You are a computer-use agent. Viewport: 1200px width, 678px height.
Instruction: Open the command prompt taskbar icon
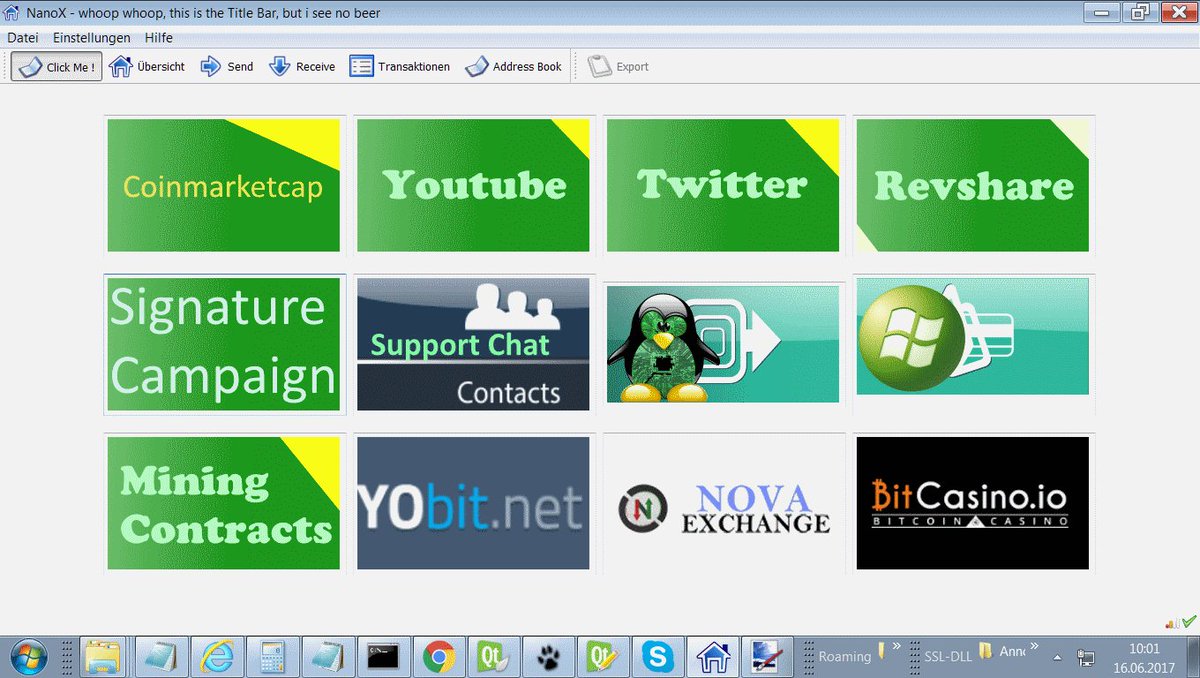click(x=383, y=657)
